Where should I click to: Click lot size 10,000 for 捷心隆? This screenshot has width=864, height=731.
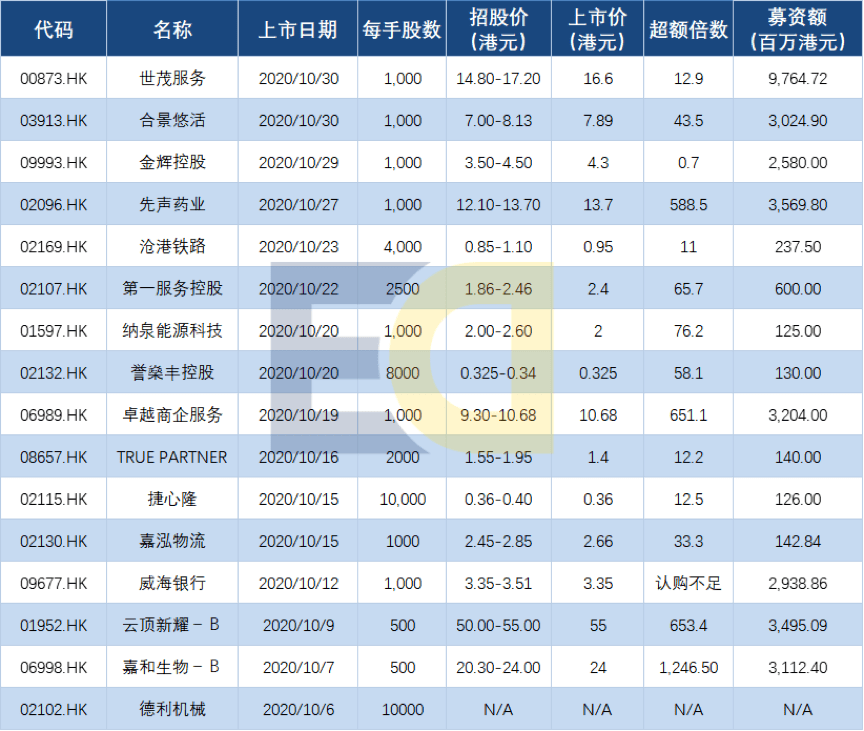coord(403,499)
